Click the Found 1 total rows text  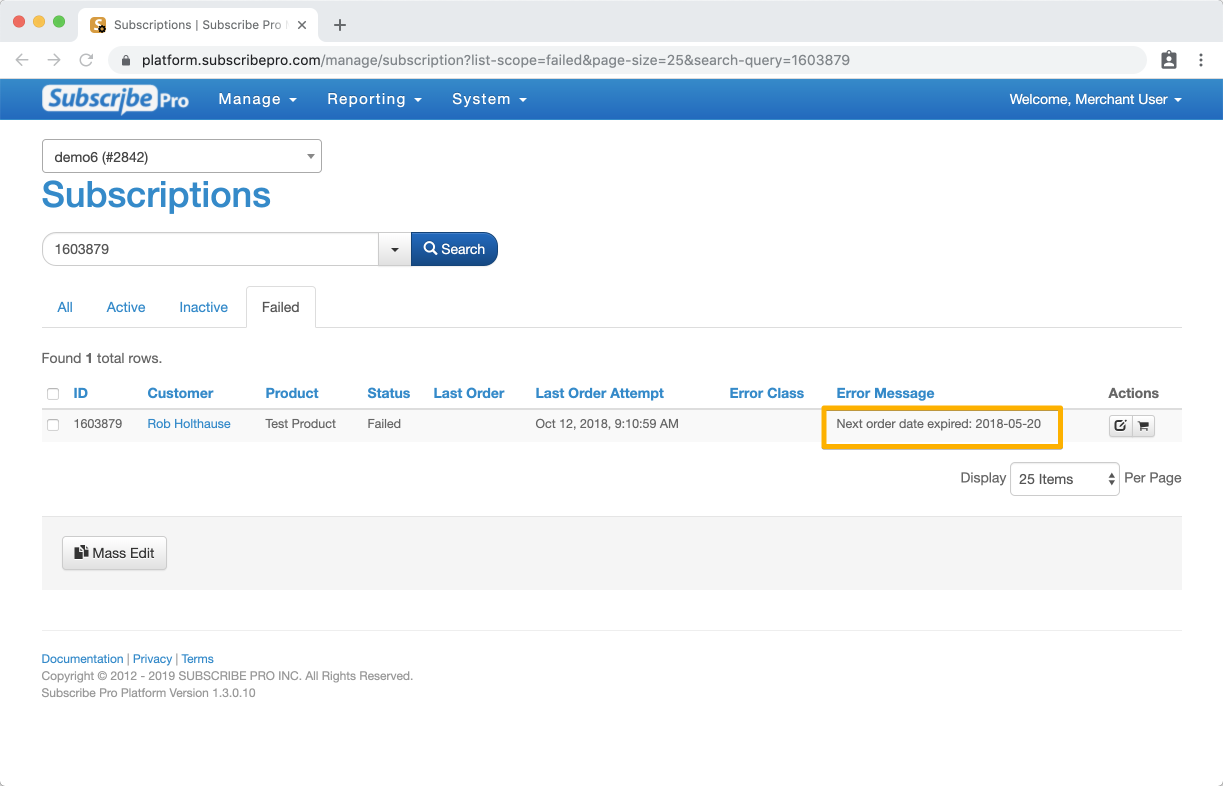(x=102, y=358)
